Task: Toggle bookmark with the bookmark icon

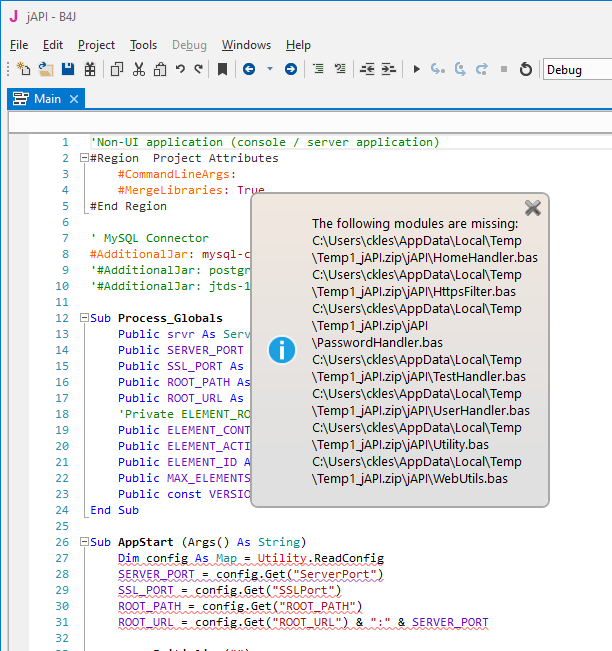Action: click(222, 69)
